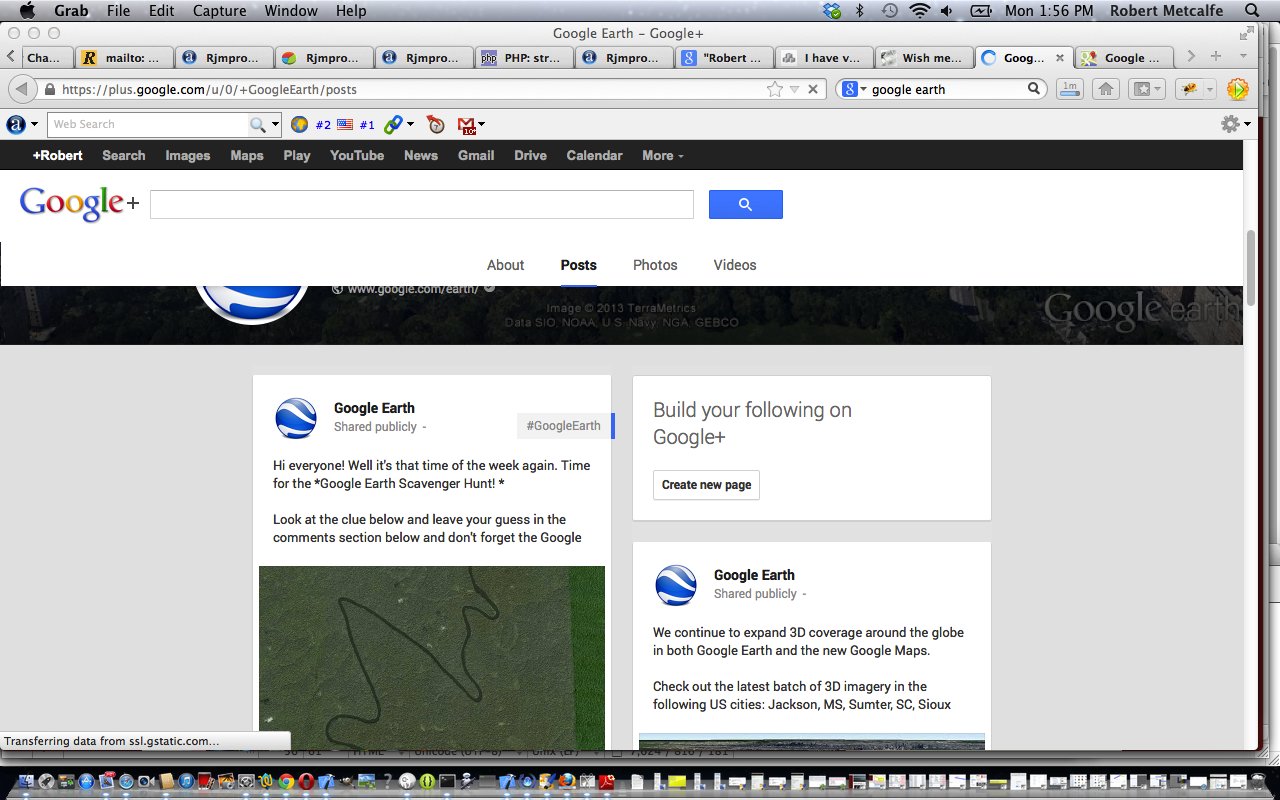The image size is (1280, 800).
Task: Open the Capture menu in menu bar
Action: (x=218, y=11)
